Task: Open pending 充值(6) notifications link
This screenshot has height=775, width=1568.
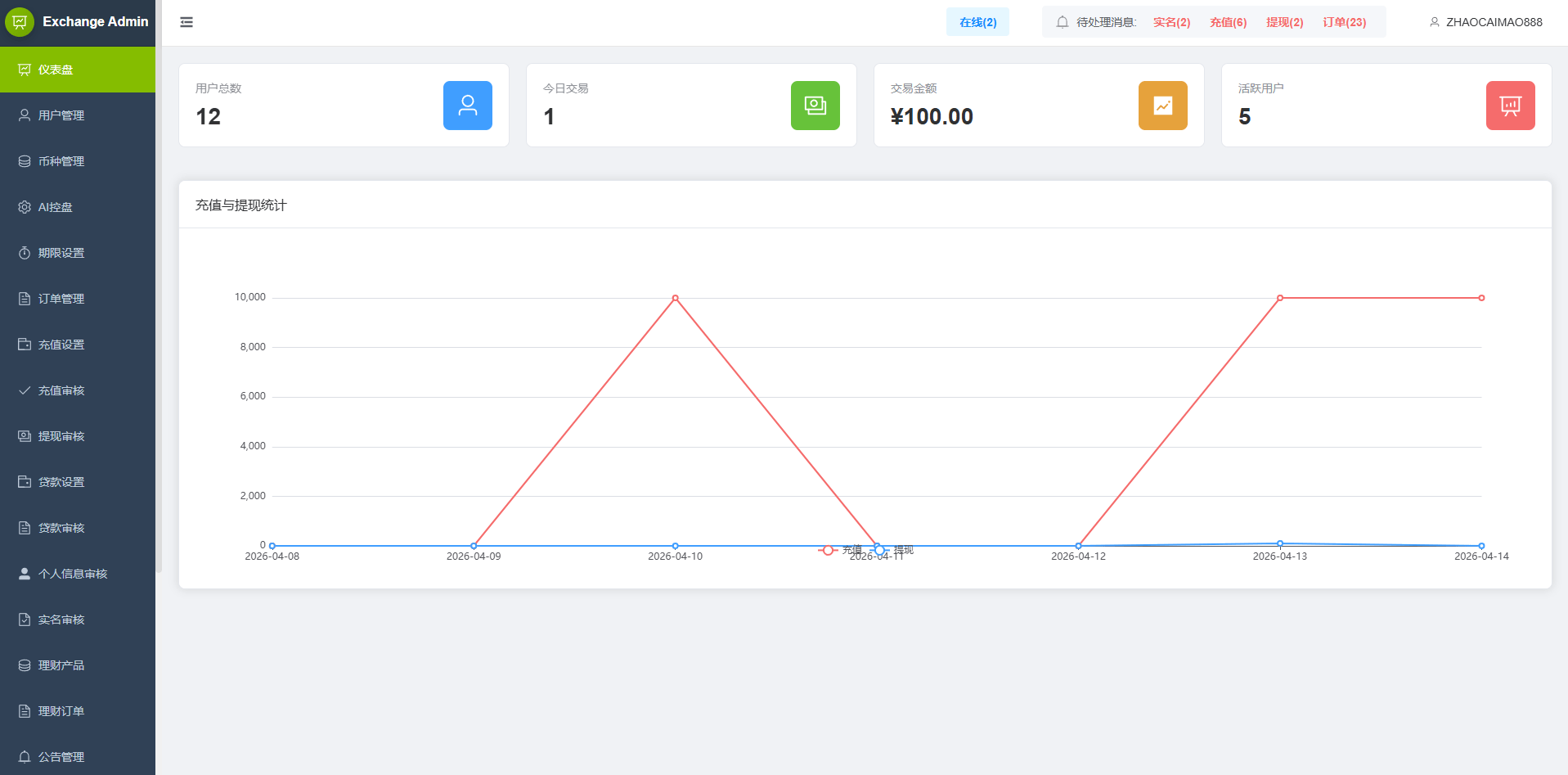Action: tap(1228, 22)
